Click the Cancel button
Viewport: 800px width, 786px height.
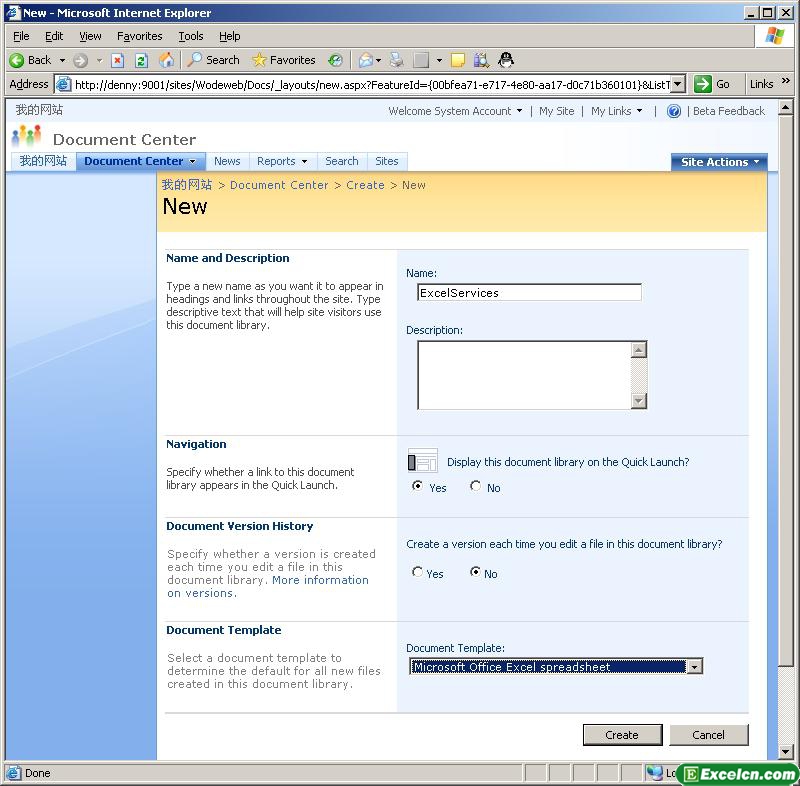tap(709, 735)
